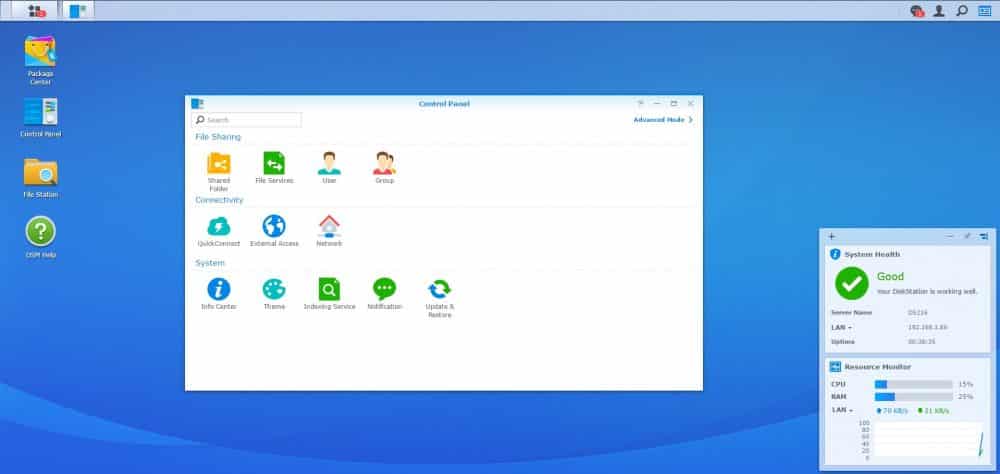Viewport: 1000px width, 474px height.
Task: Add a widget with plus icon
Action: [x=831, y=237]
